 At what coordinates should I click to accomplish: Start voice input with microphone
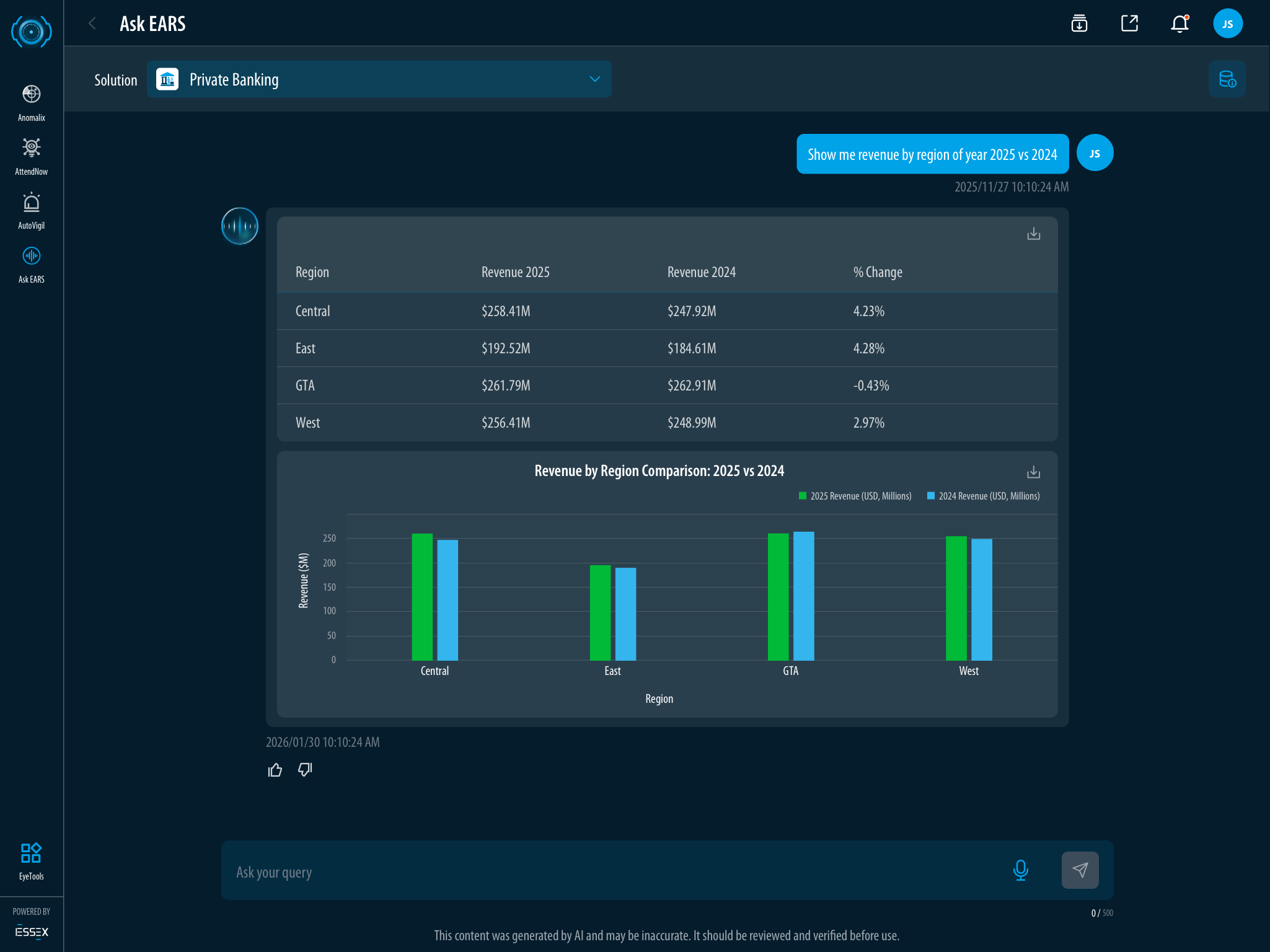point(1020,870)
